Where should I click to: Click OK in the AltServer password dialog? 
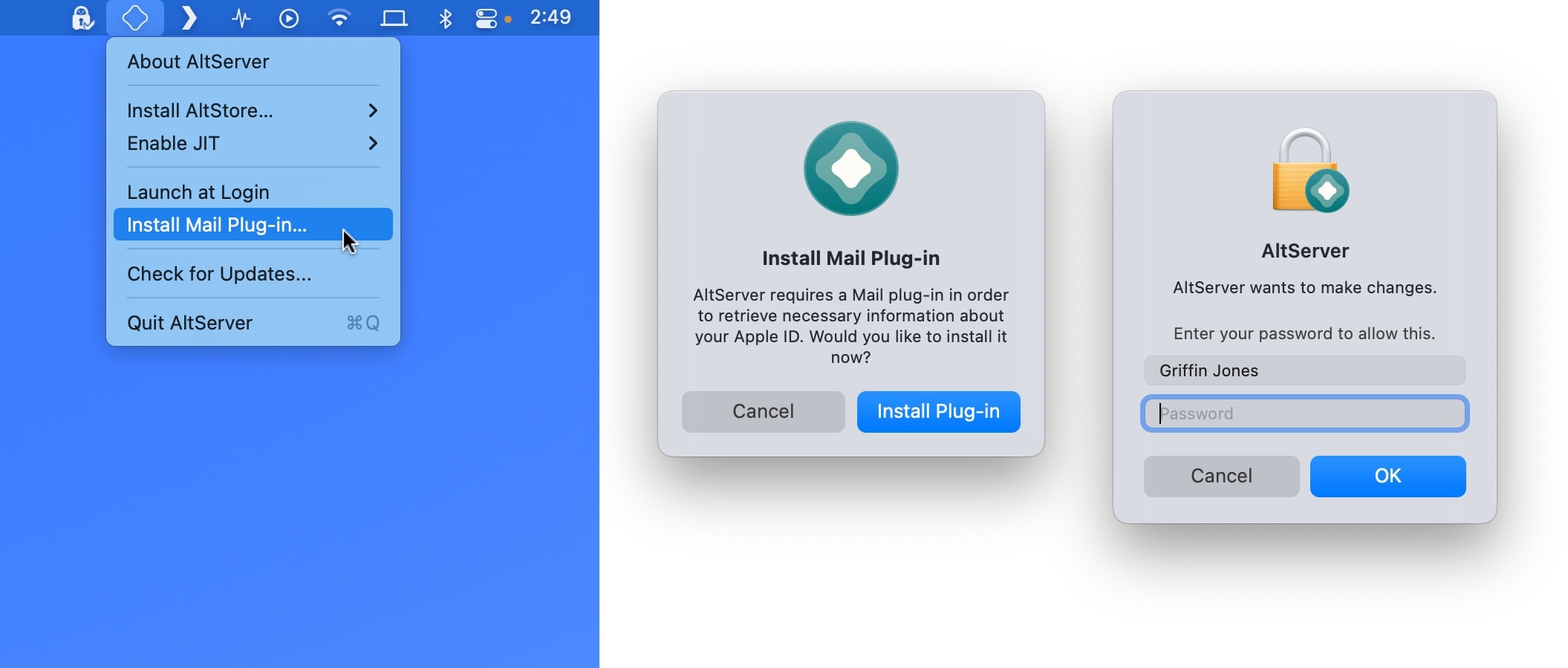[1388, 476]
